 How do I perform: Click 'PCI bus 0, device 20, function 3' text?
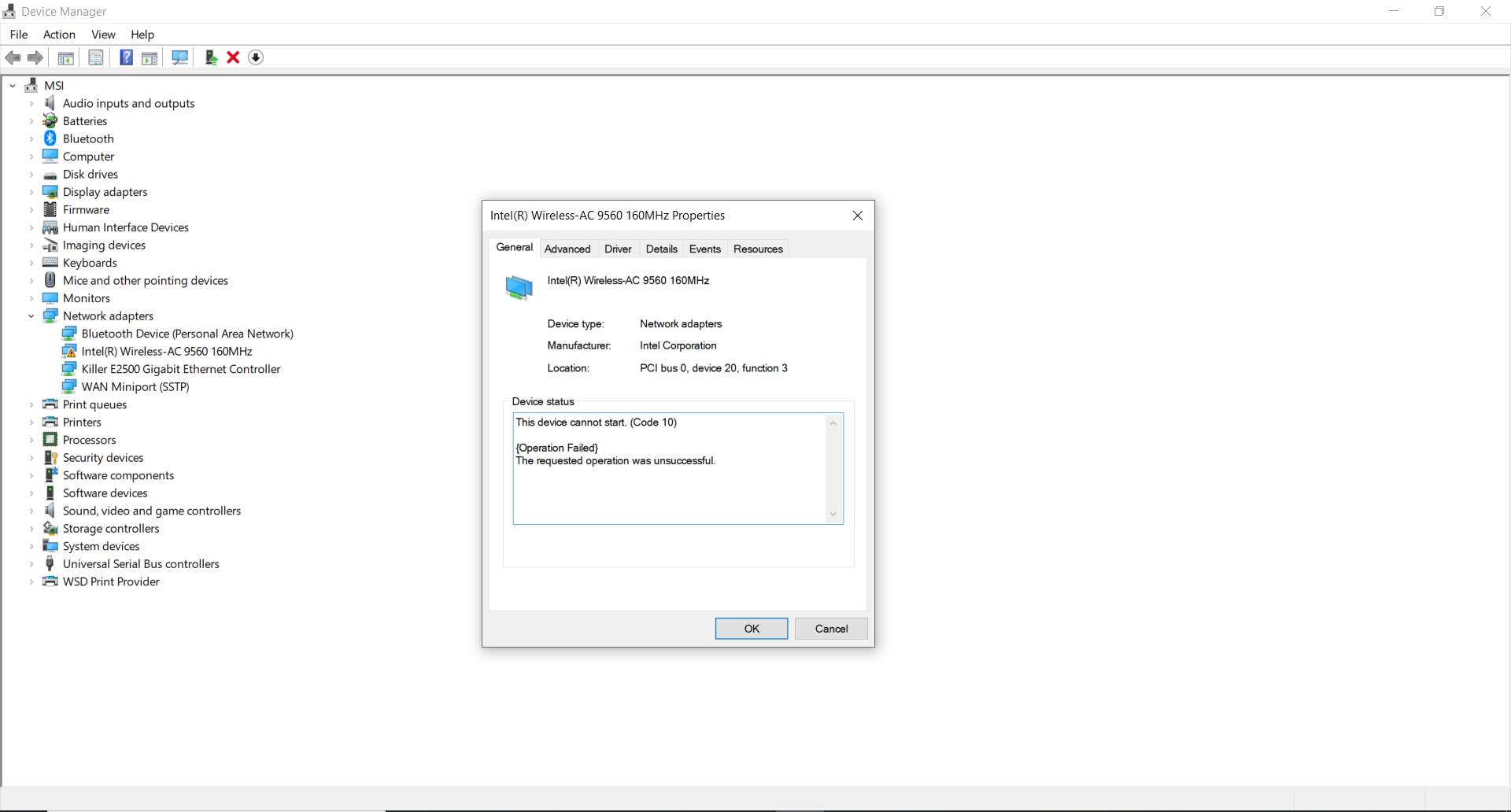pos(714,368)
